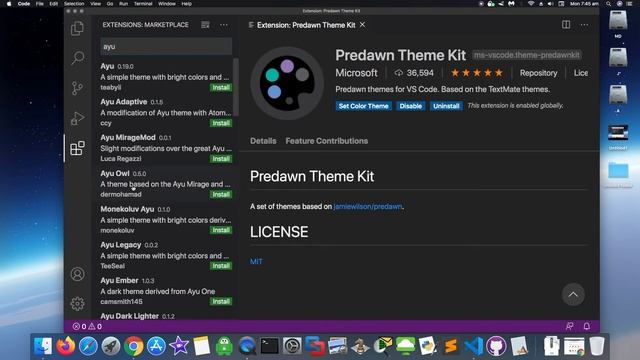Install the Ayu 0.19.0 extension
Viewport: 640px width, 360px height.
(221, 87)
